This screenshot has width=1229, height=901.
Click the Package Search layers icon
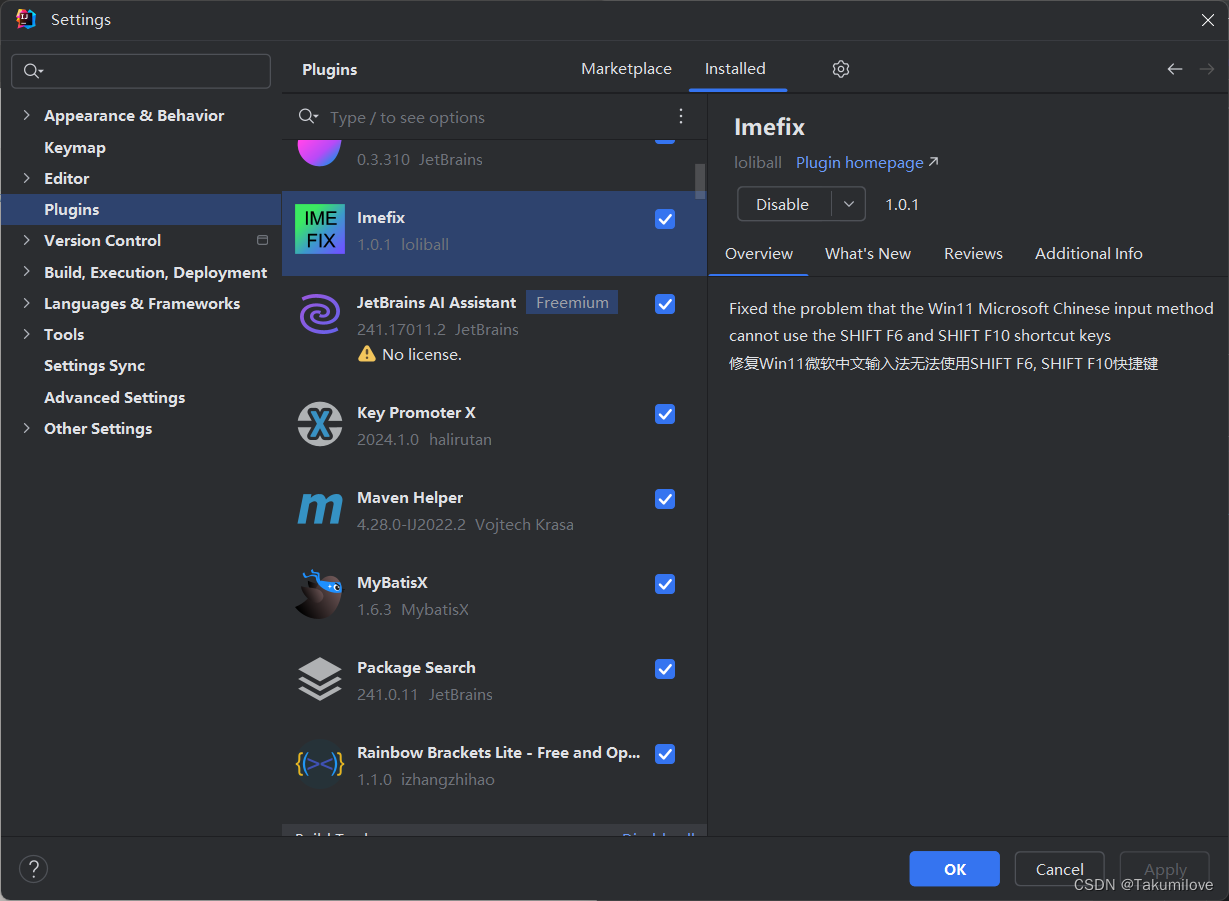coord(320,679)
